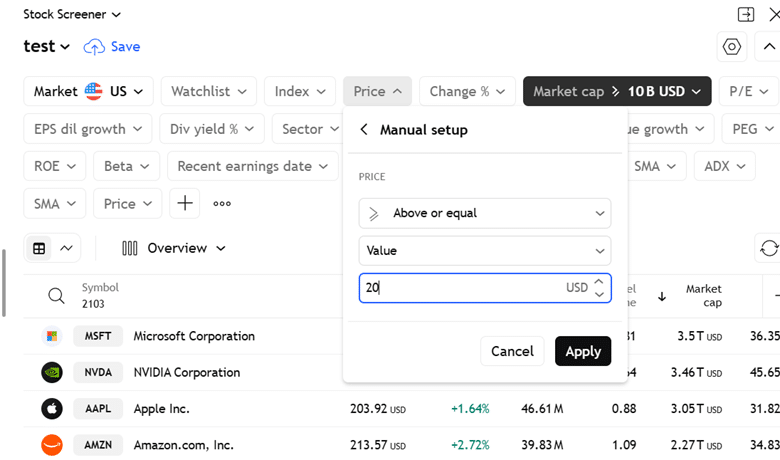
Task: Click the table view layout icon
Action: tap(40, 248)
